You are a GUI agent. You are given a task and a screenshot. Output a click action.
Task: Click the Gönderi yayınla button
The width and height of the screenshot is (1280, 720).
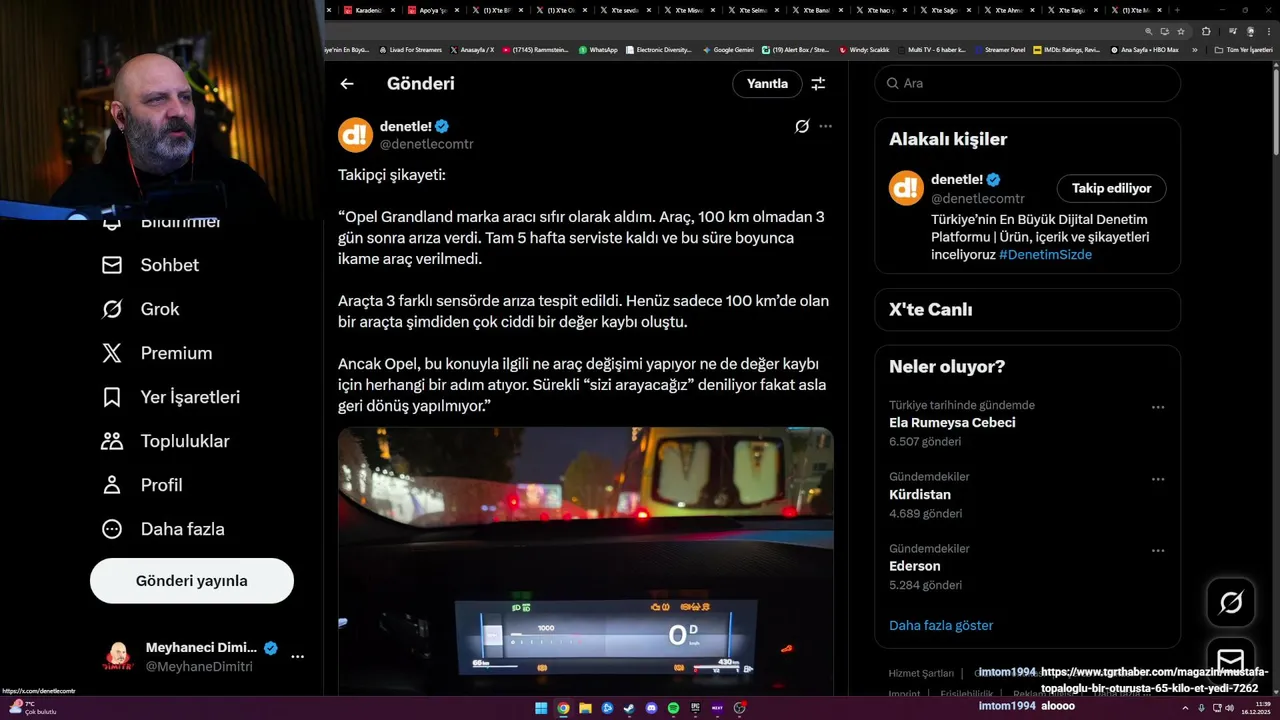[192, 581]
